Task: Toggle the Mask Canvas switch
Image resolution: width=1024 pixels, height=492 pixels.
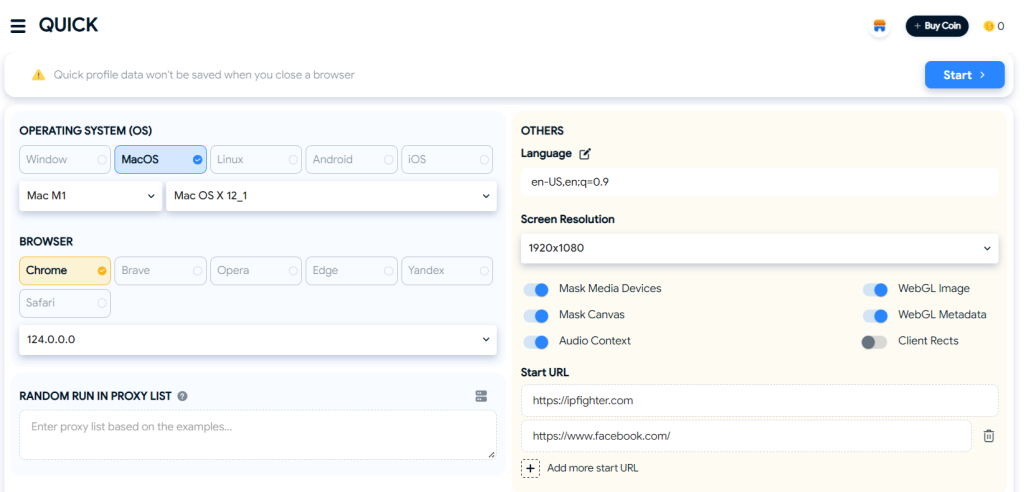Action: point(537,315)
